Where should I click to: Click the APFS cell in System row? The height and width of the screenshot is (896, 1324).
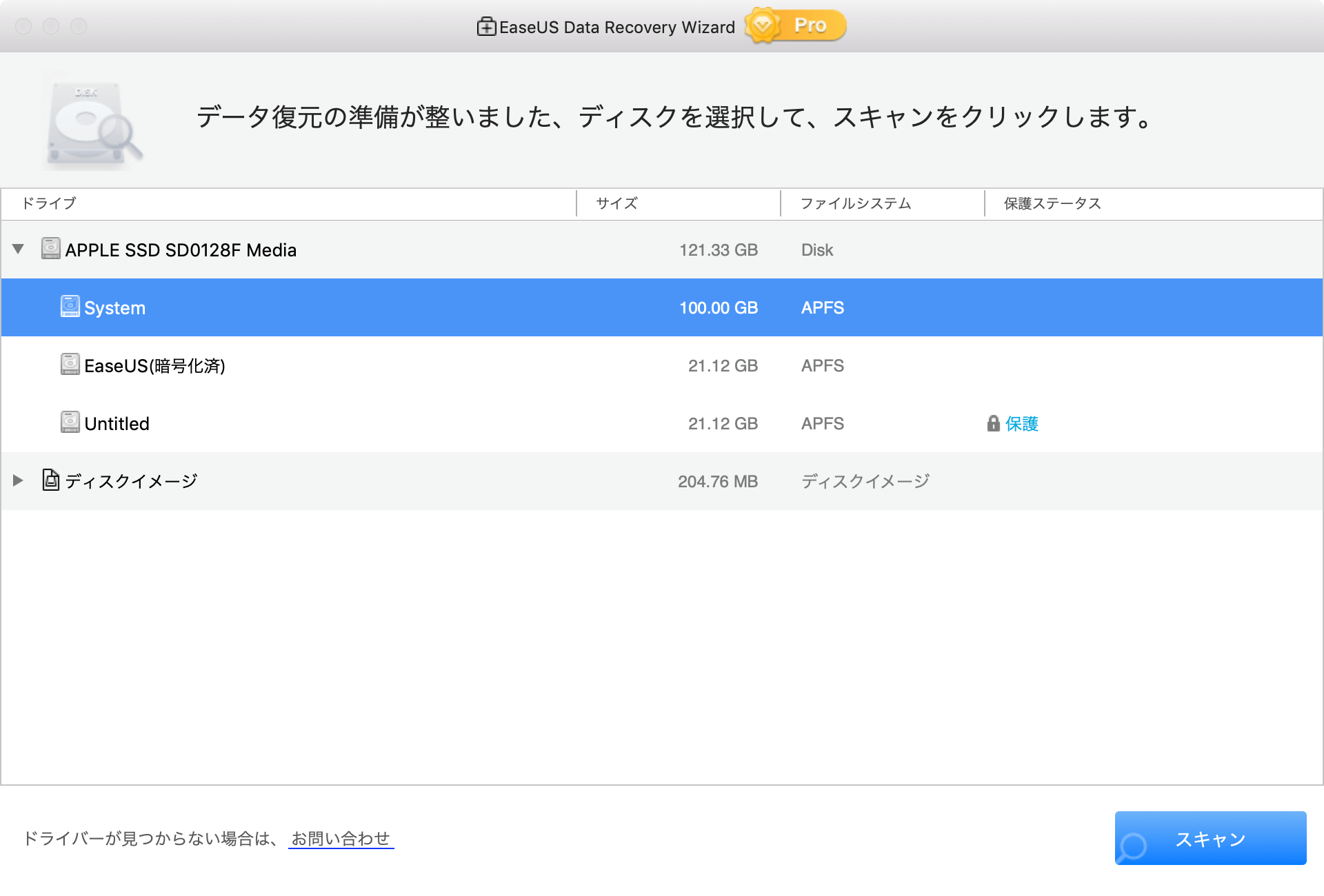823,308
